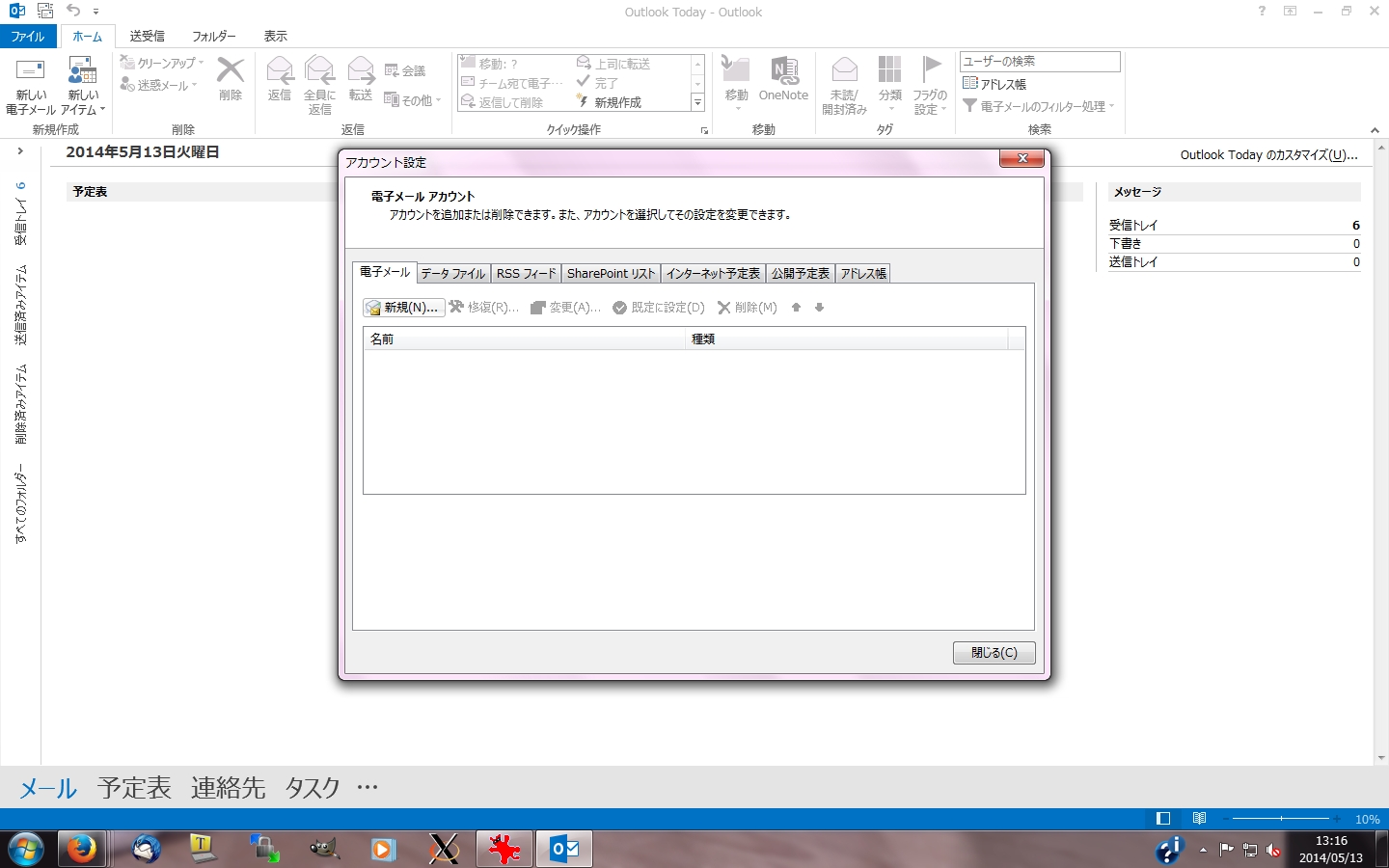Screen dimensions: 1389x868
Task: Switch to Internet Calendars (インターネット予定表) tab
Action: click(713, 274)
